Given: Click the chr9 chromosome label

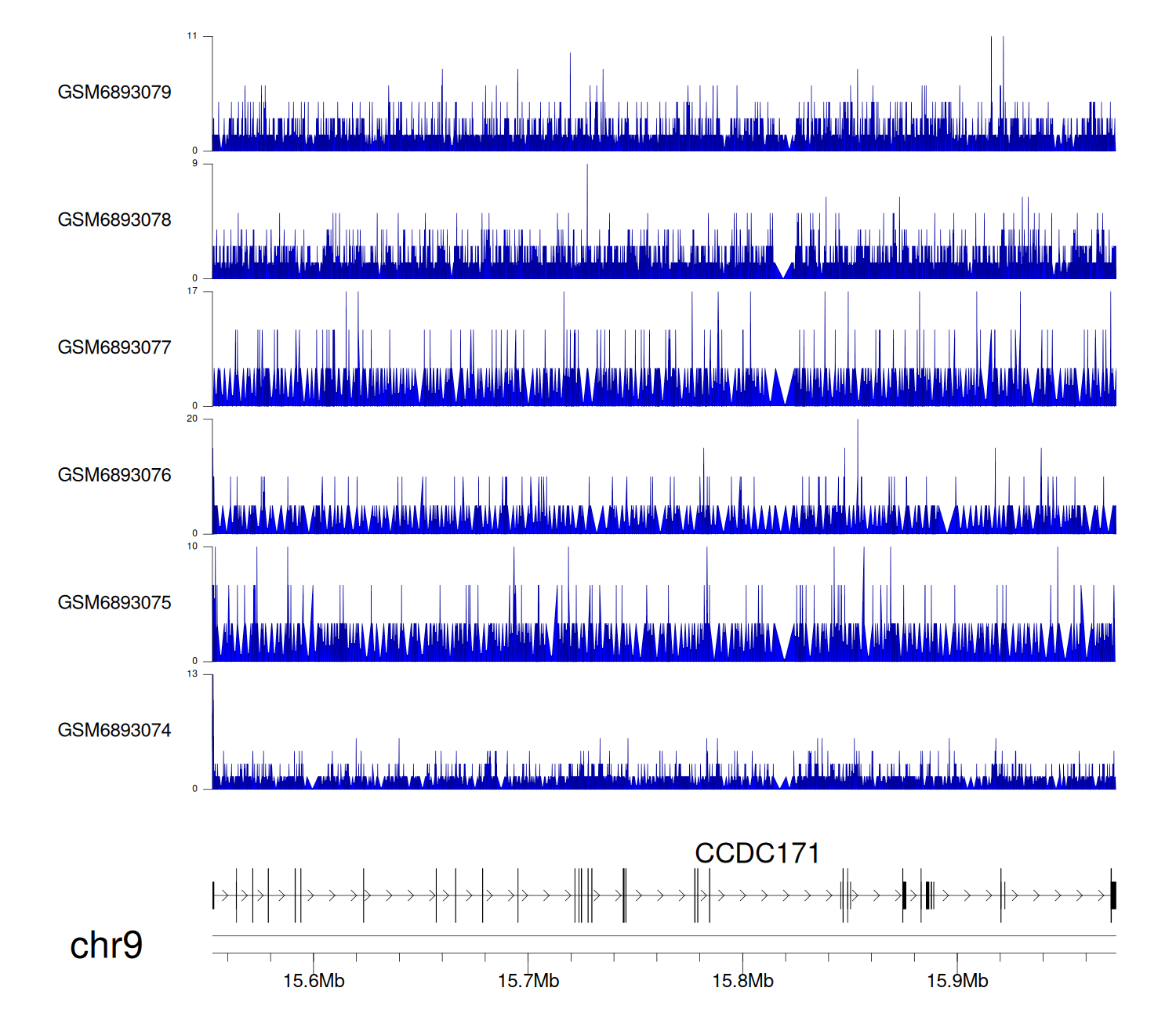Looking at the screenshot, I should (106, 945).
